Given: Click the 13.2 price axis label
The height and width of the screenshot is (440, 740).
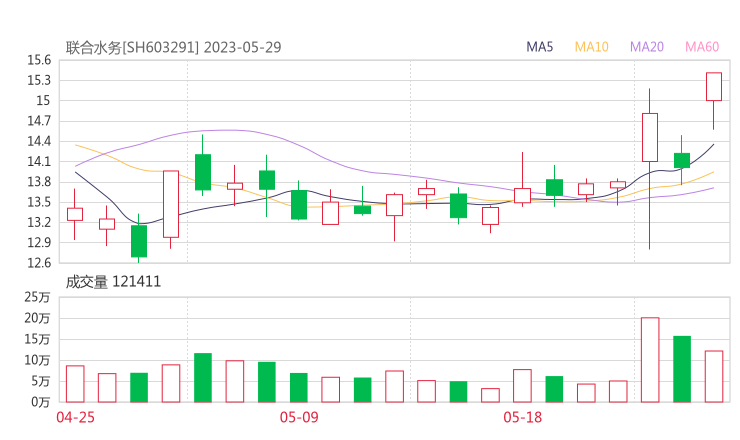Looking at the screenshot, I should (39, 222).
